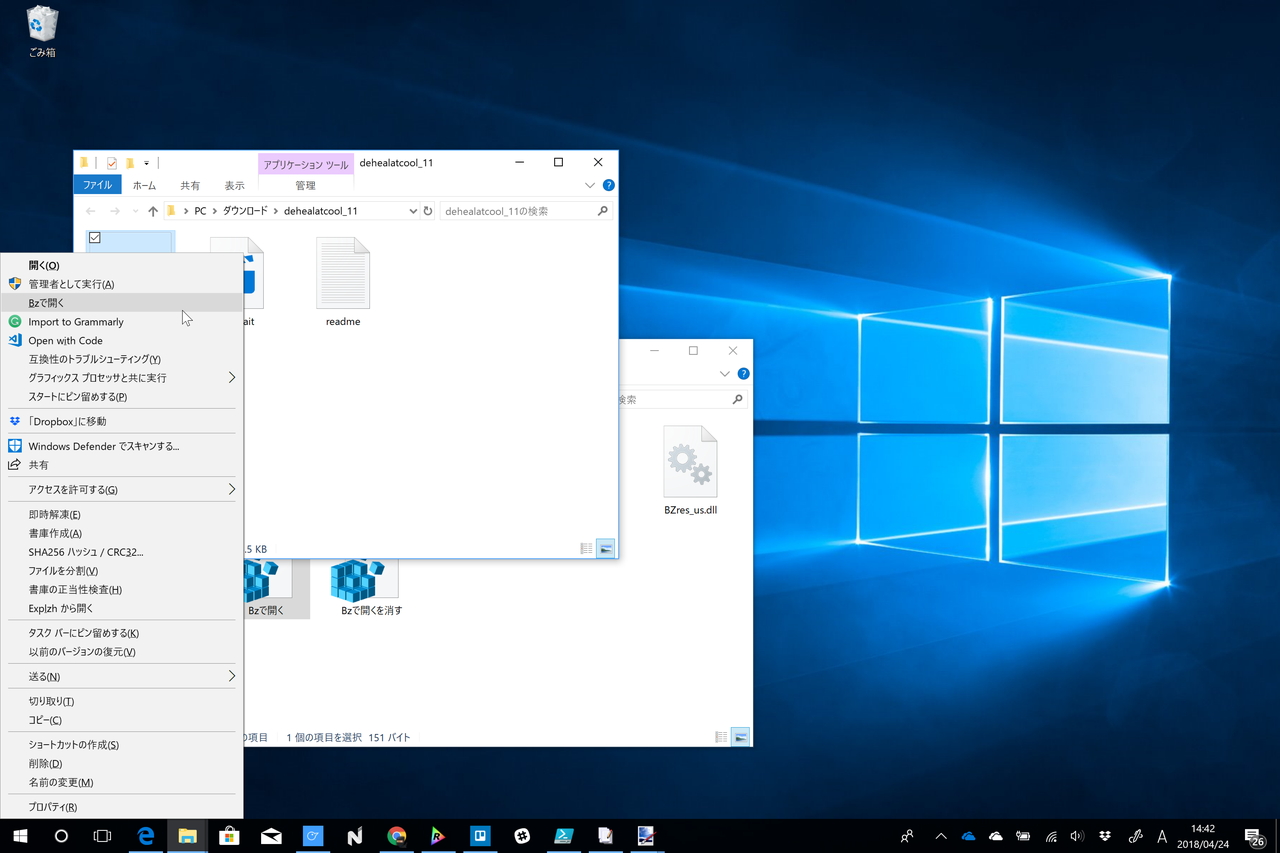Click the help icon in dehealatcool_11 window
This screenshot has height=853, width=1280.
[x=608, y=185]
